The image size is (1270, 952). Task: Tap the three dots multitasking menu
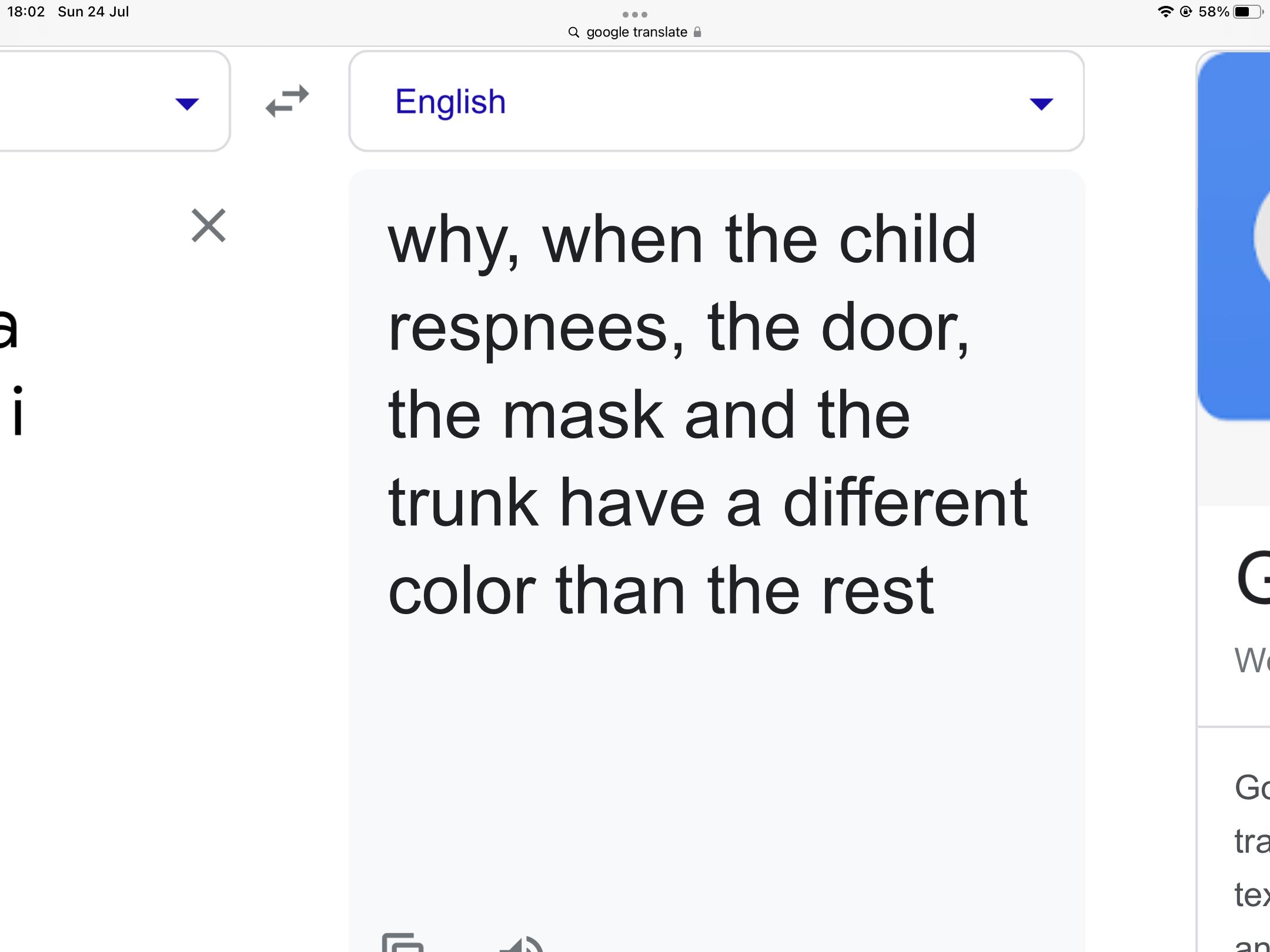635,14
